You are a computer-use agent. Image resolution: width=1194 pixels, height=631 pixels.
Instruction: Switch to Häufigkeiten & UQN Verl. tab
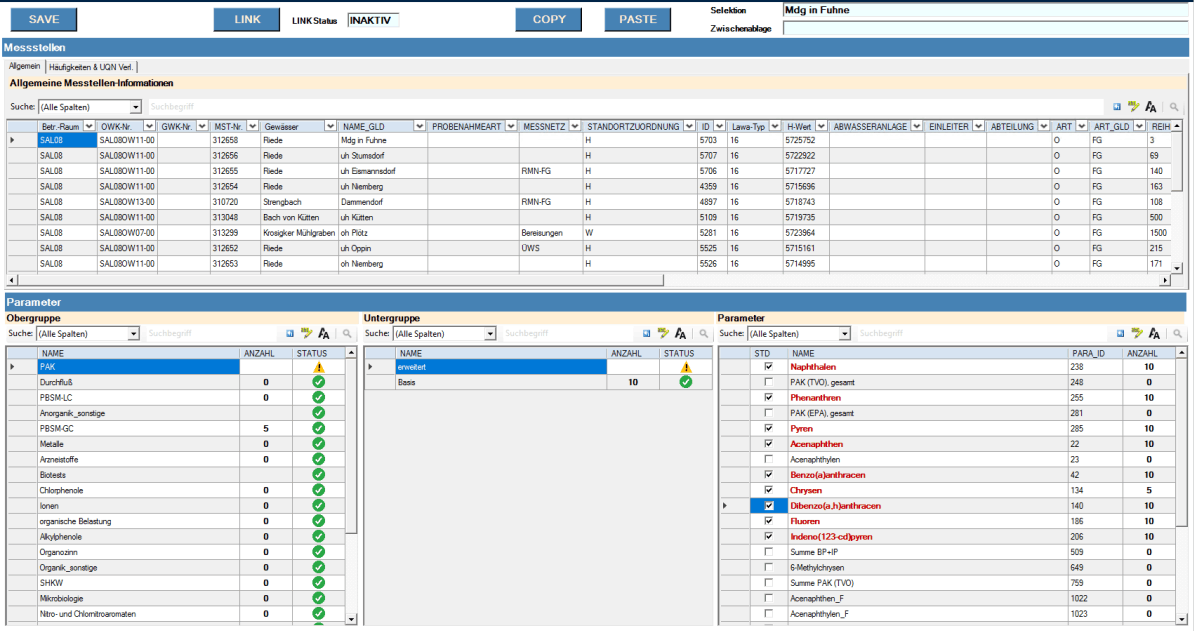91,67
